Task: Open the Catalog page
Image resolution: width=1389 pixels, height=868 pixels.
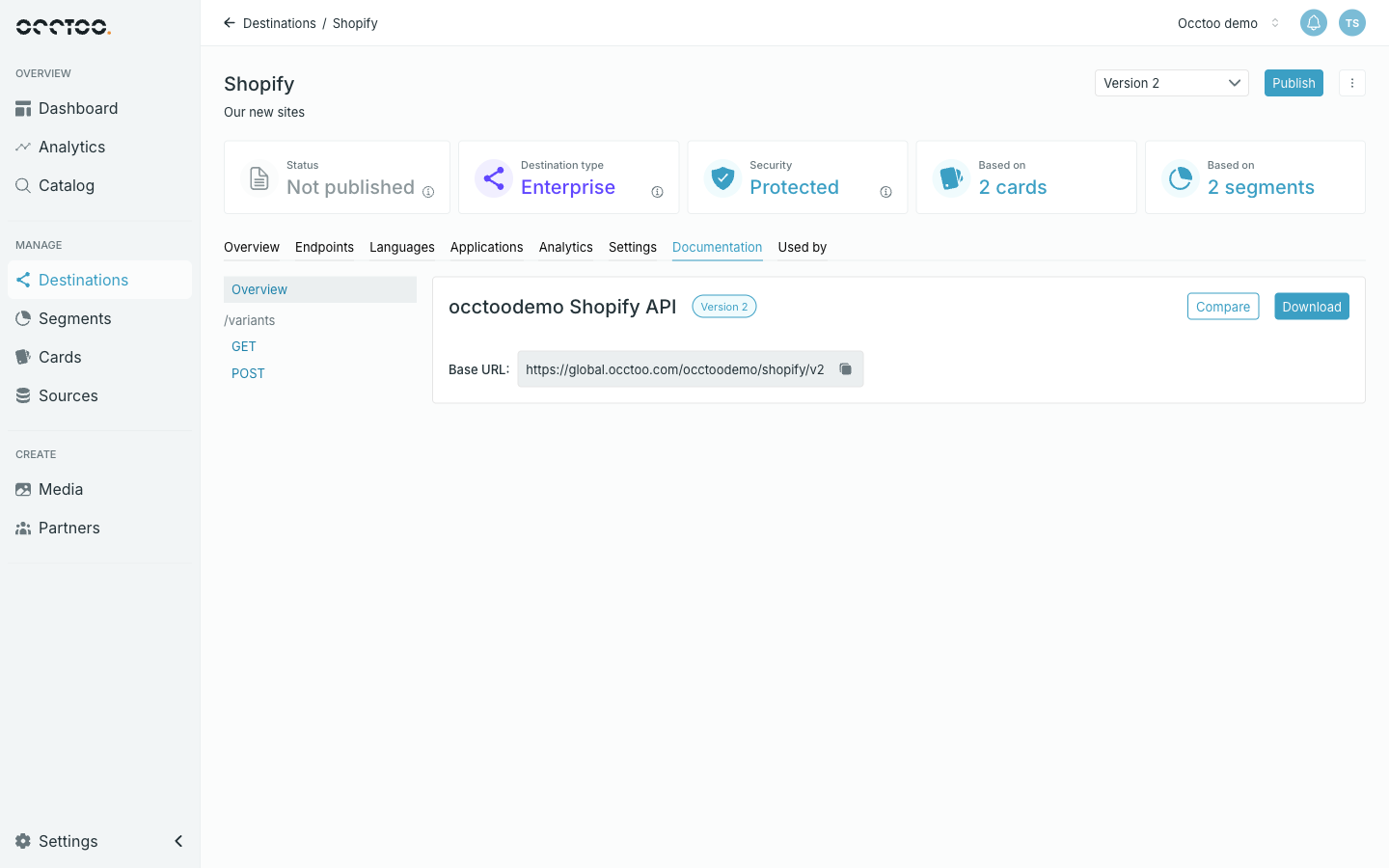Action: [x=99, y=186]
